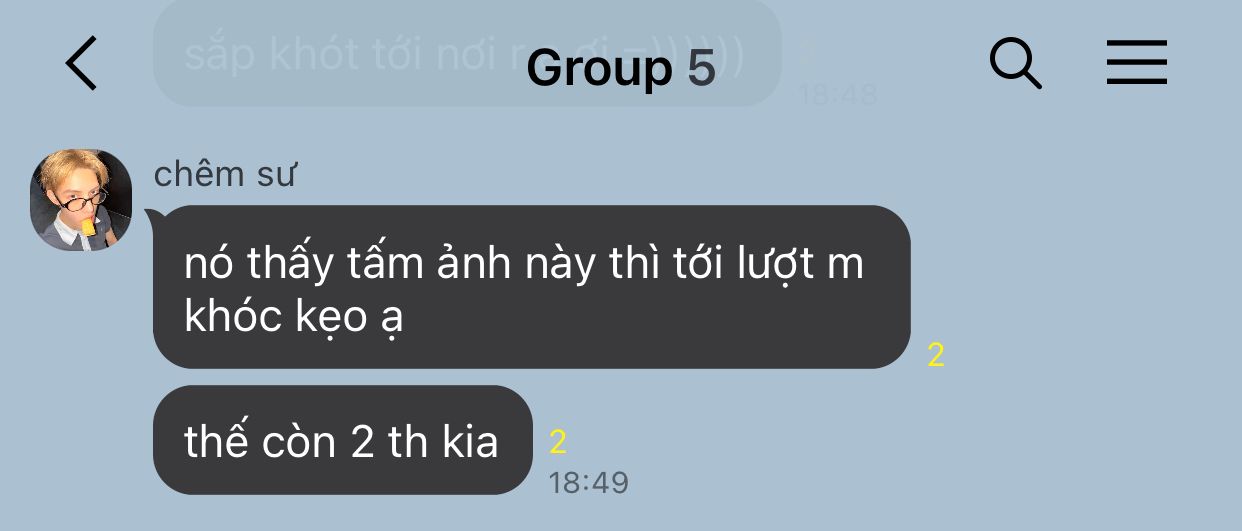This screenshot has height=531, width=1242.
Task: Tap the faded "sắp khót tới nơi" message
Action: tap(466, 53)
